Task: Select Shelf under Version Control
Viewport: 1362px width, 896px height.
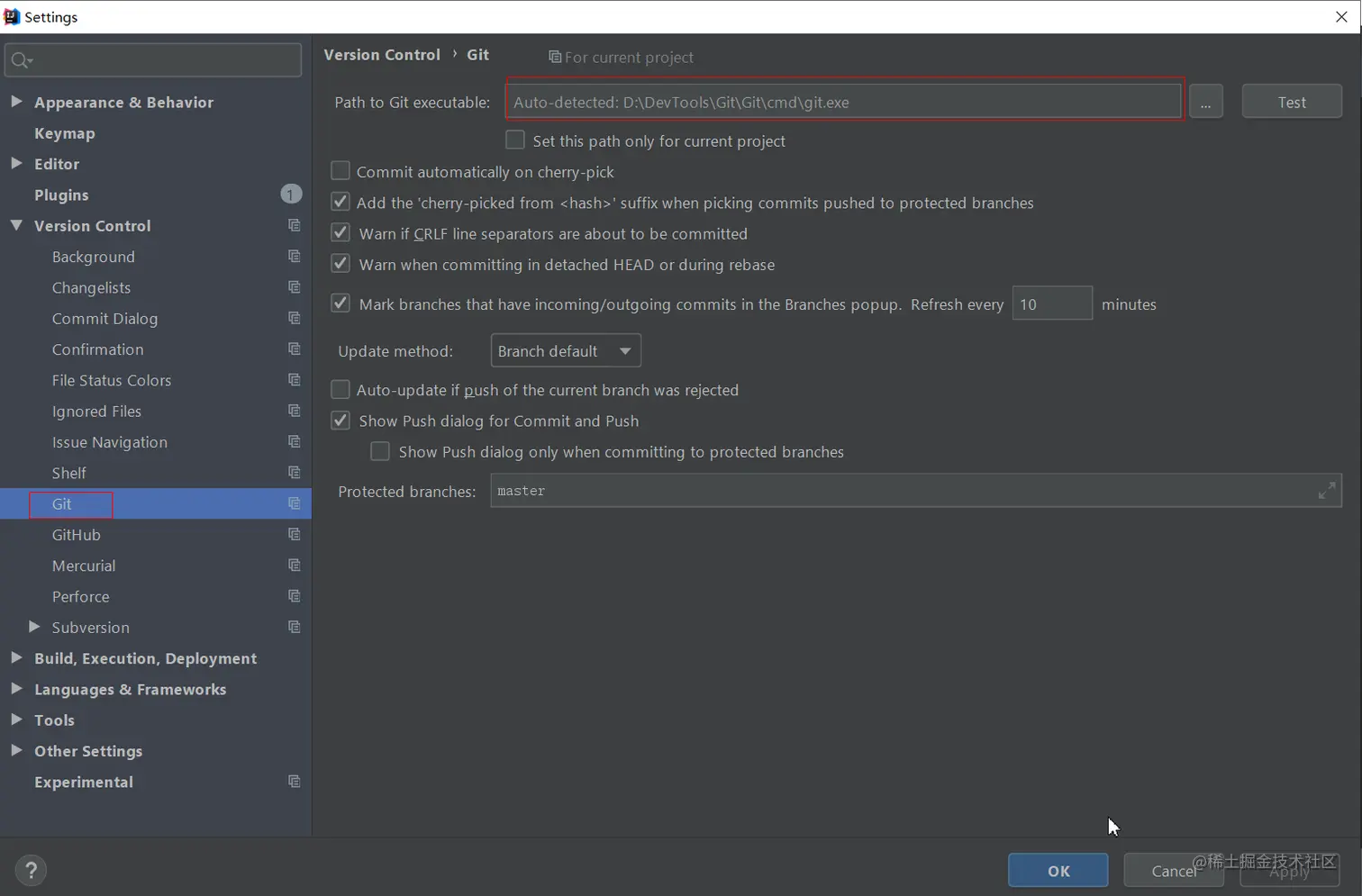Action: pos(69,473)
